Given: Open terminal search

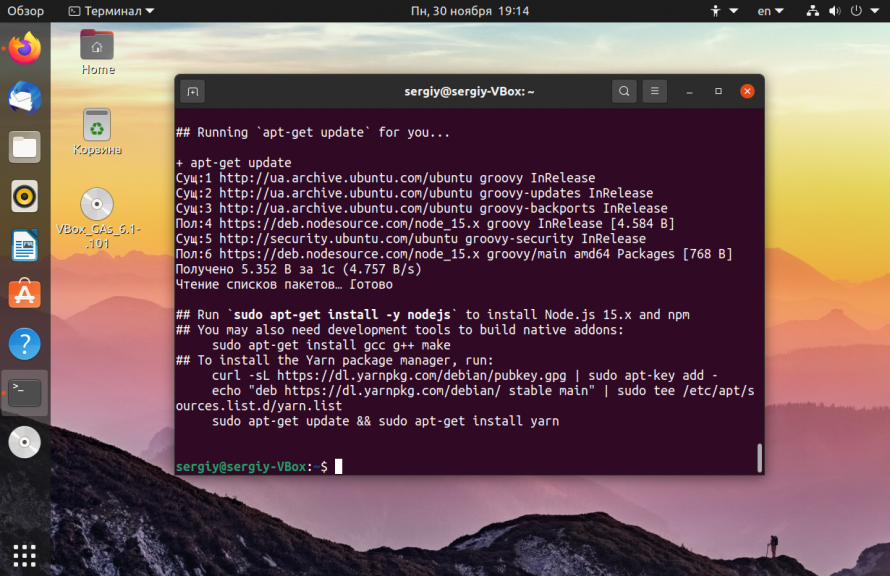Looking at the screenshot, I should coord(624,91).
